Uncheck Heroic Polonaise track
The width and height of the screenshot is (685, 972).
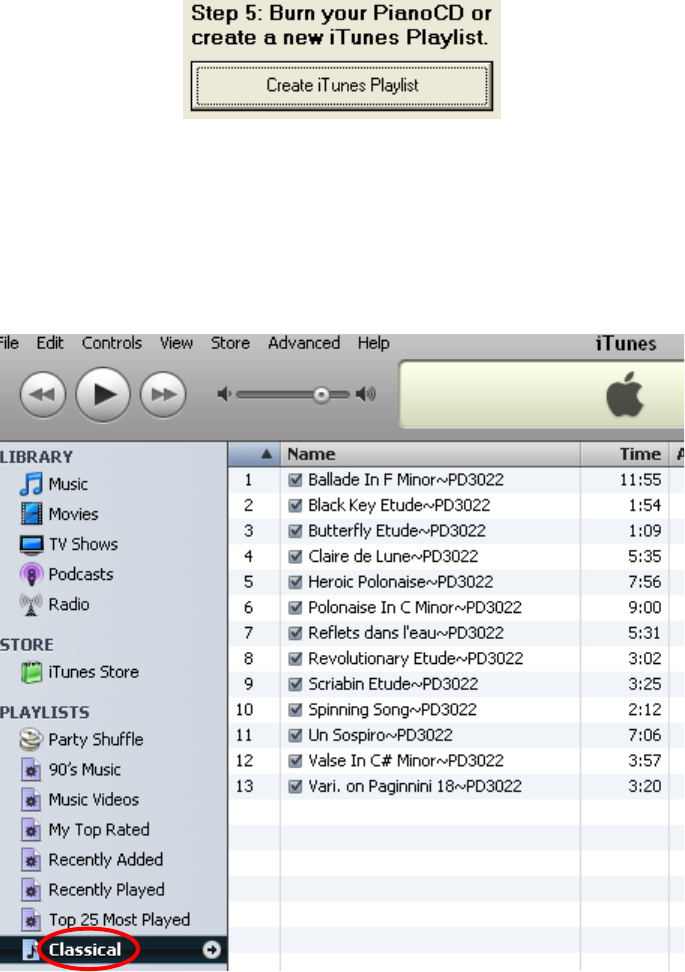296,582
